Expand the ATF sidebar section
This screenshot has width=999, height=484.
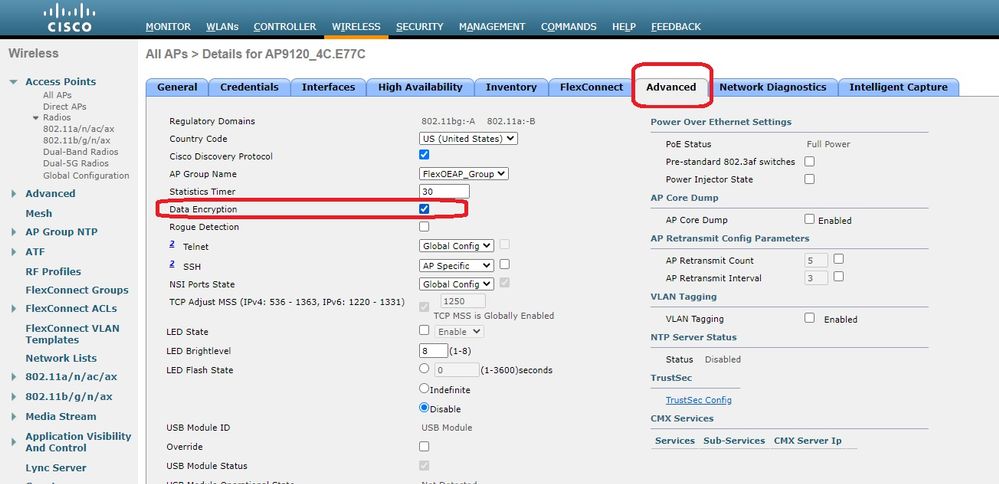tap(13, 252)
